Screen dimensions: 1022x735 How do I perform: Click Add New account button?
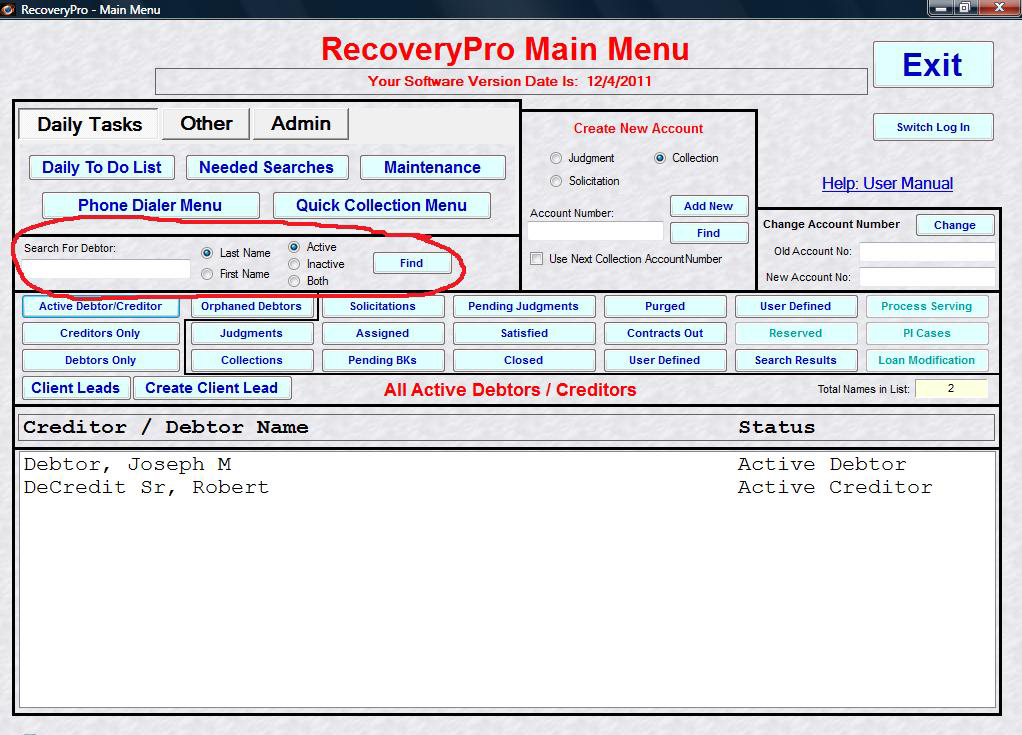pos(708,206)
